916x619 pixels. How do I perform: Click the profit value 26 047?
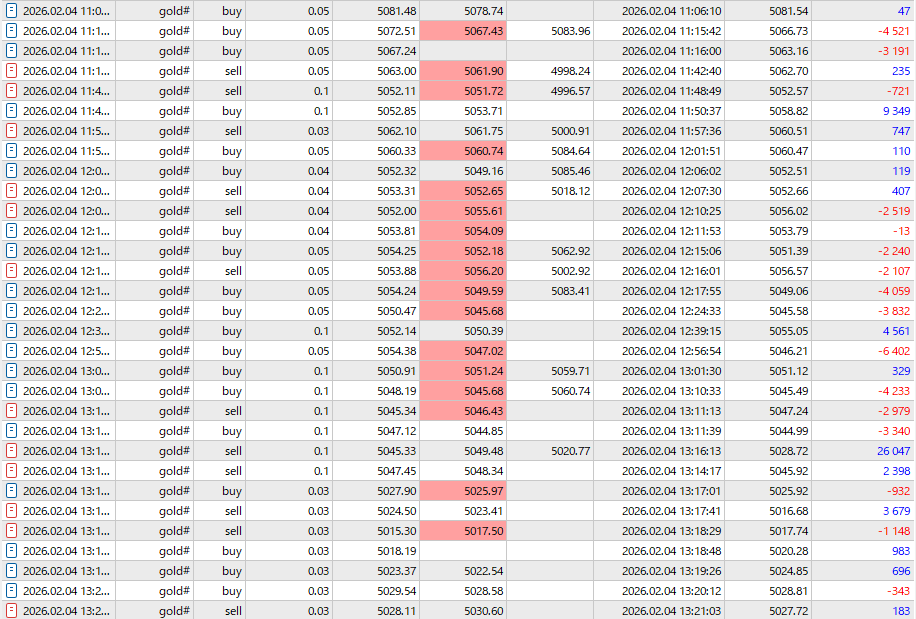coord(886,451)
